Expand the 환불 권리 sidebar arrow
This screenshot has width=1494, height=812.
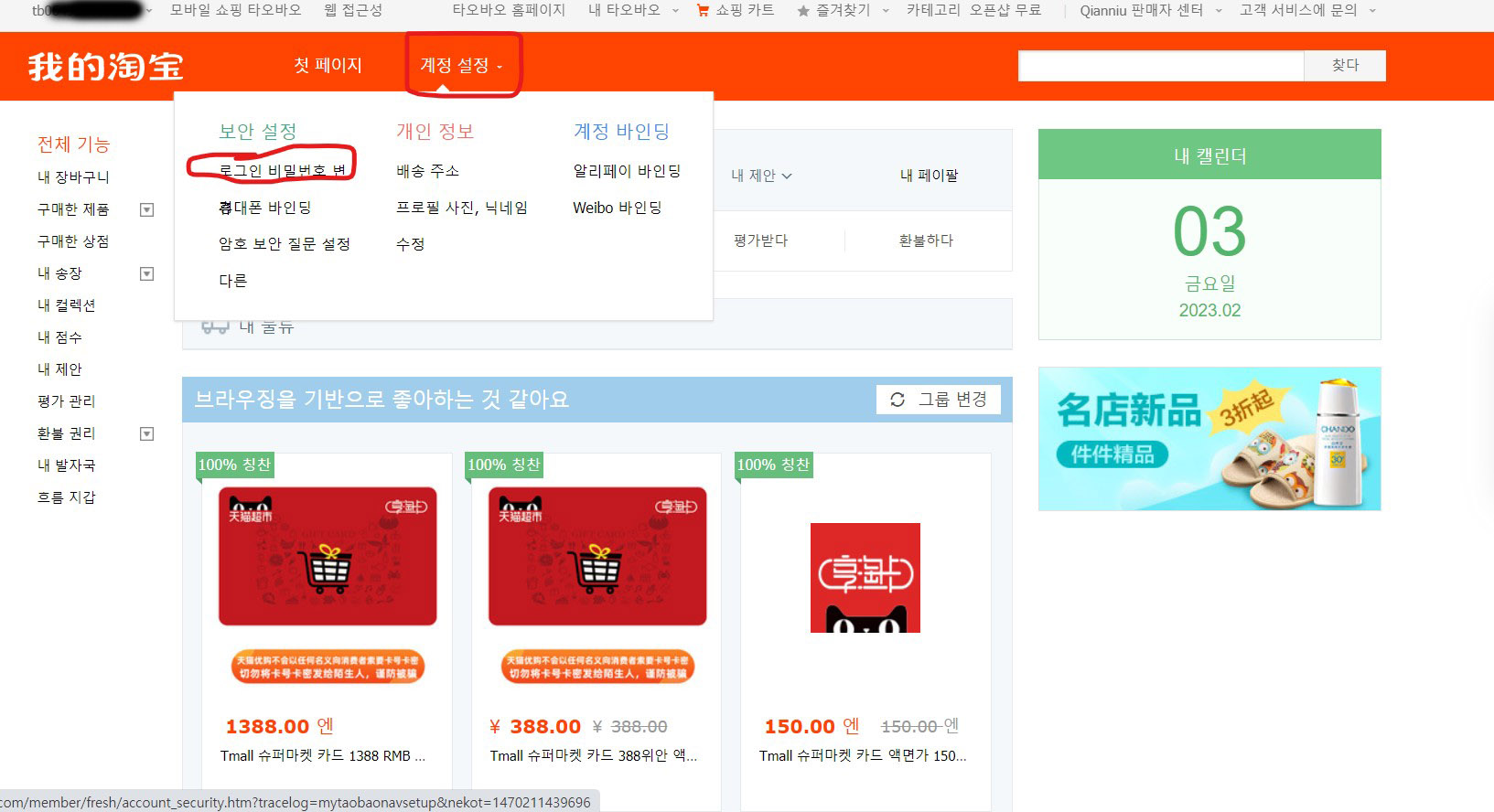tap(146, 433)
